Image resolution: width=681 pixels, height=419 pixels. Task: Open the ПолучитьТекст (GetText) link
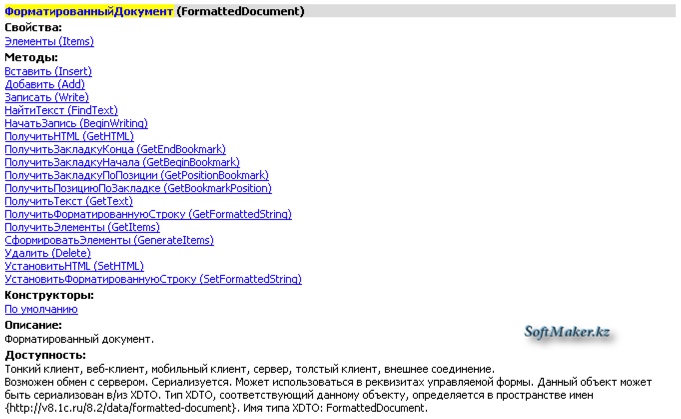point(69,201)
